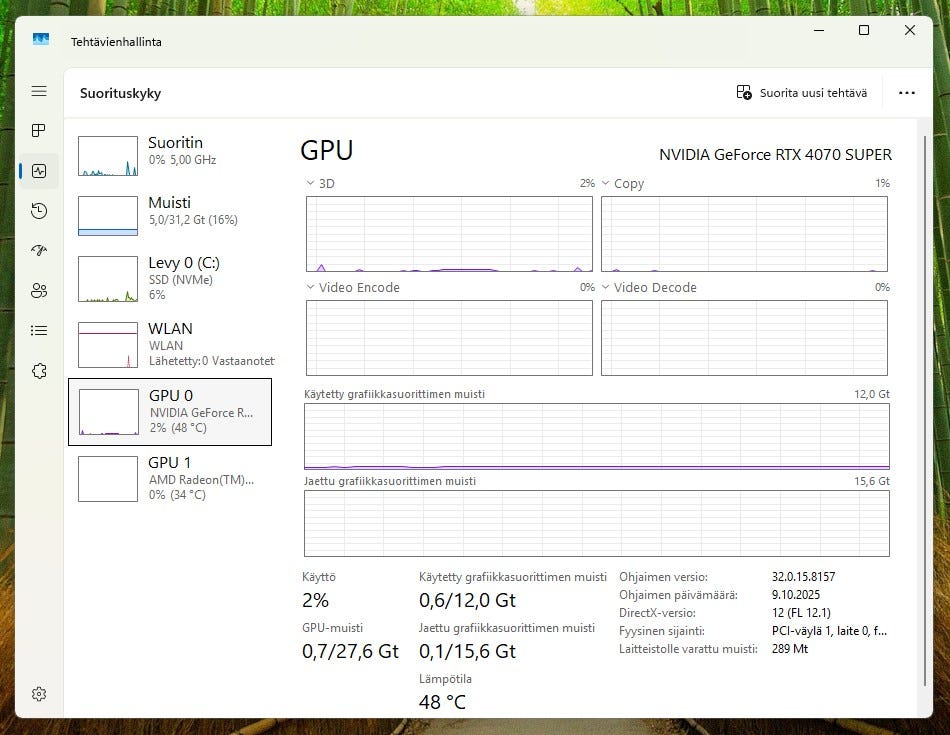Click the 48 °C temperature value at bottom

(x=442, y=702)
